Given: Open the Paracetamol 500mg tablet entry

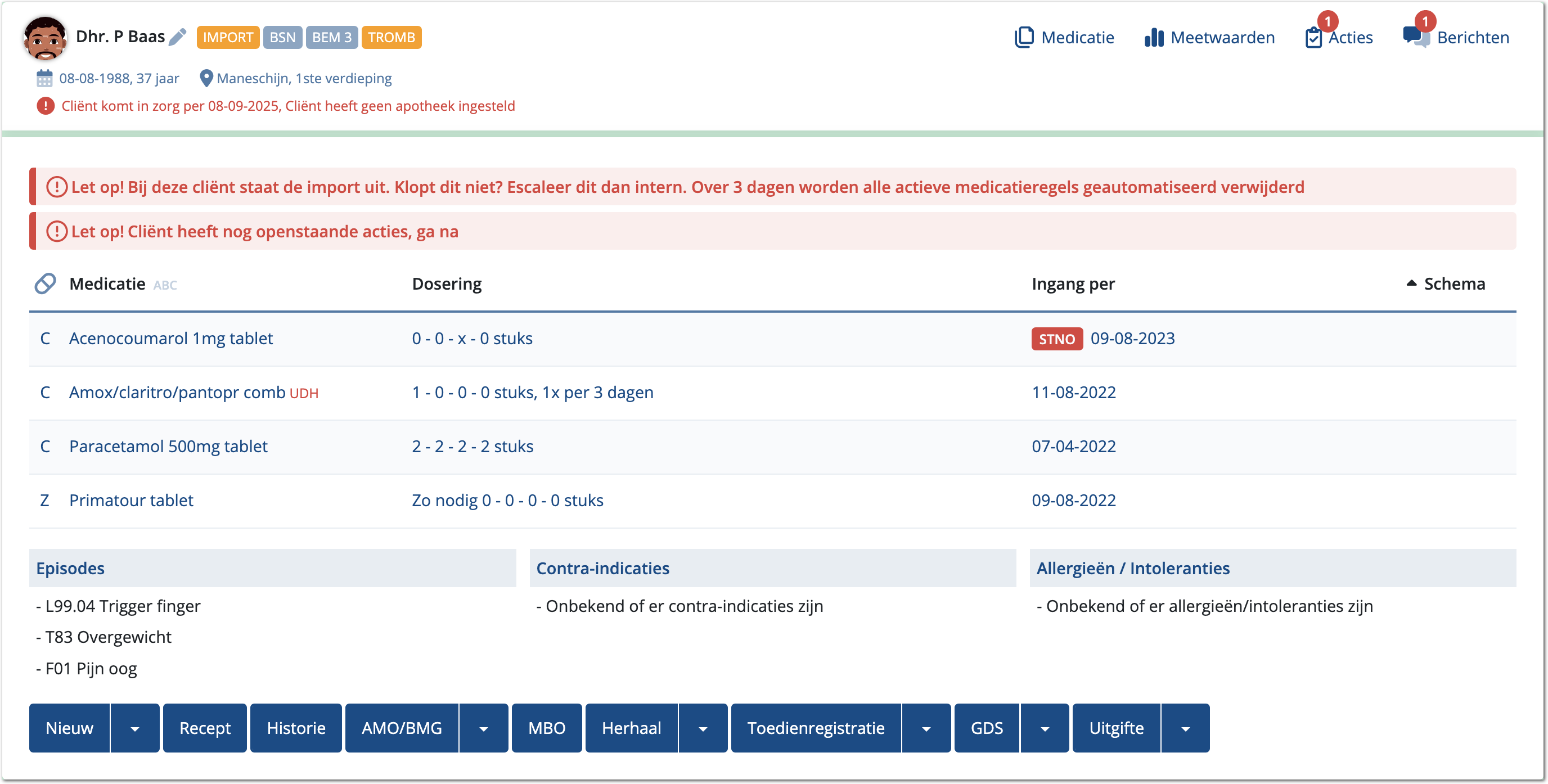Looking at the screenshot, I should tap(168, 447).
